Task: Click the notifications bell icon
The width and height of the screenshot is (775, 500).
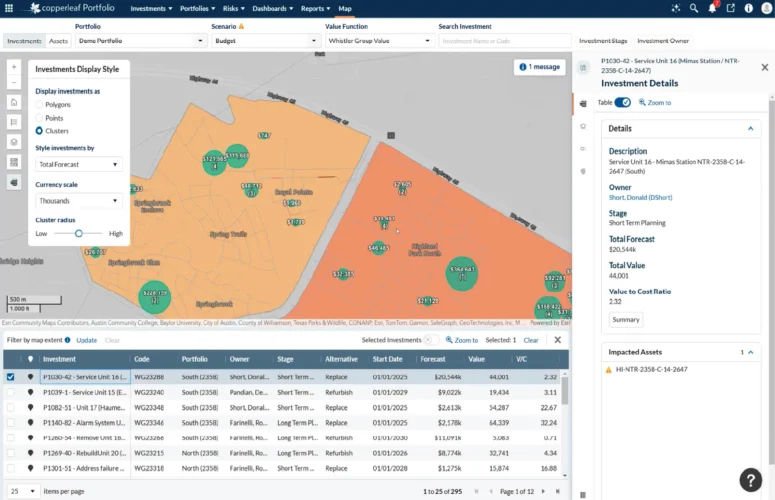Action: (713, 8)
